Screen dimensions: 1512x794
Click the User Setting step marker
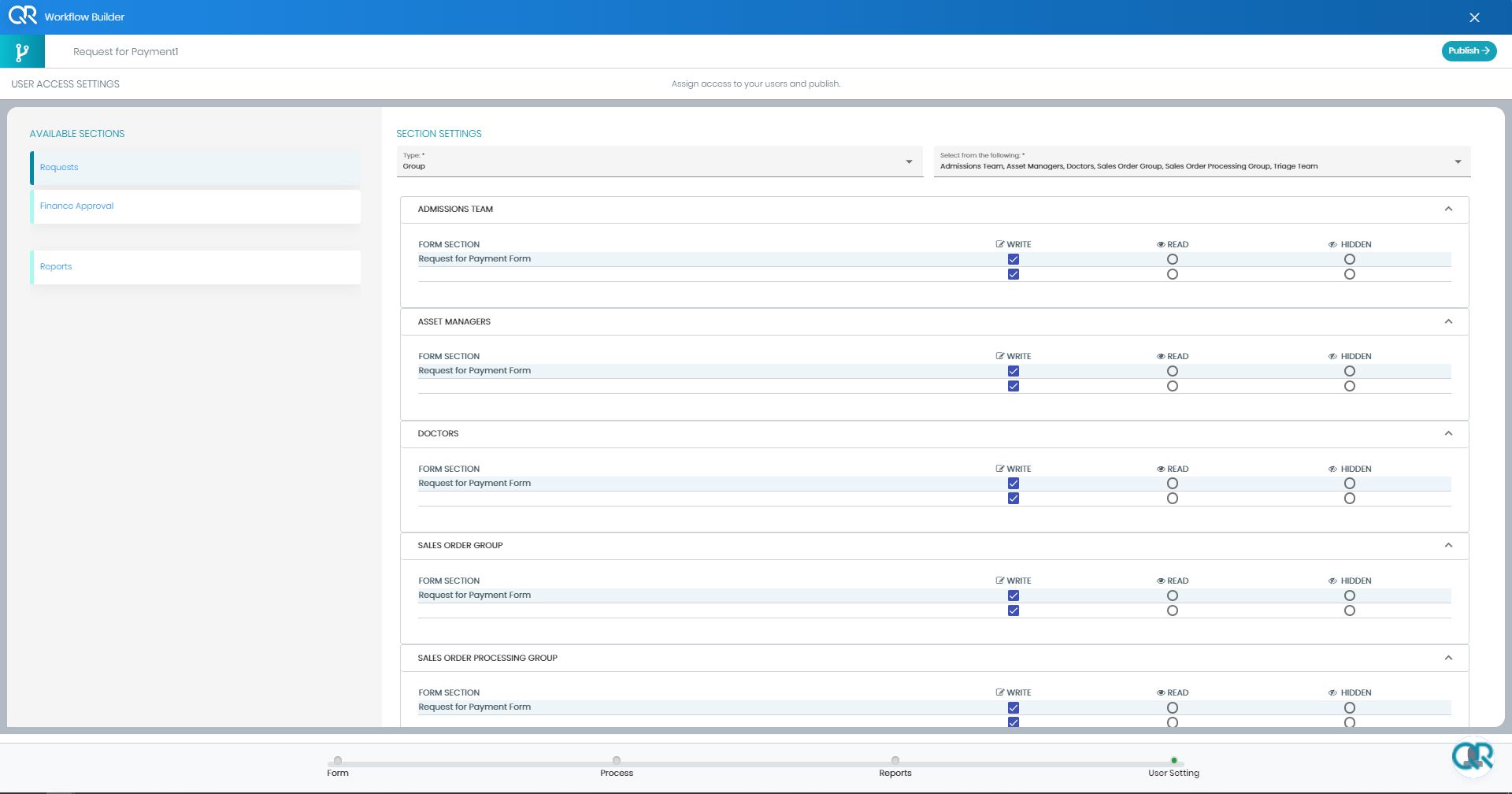1174,761
